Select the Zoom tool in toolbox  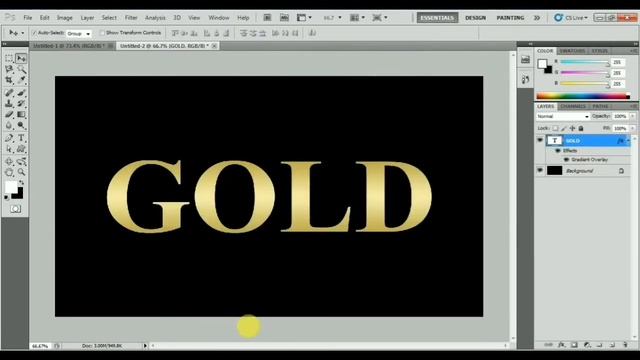coord(21,173)
